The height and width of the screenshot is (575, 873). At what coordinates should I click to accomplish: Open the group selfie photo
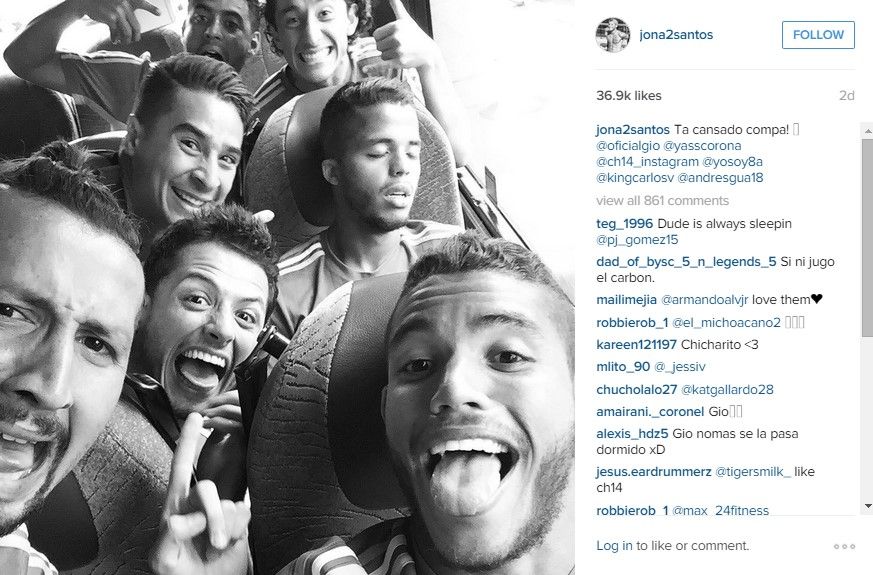coord(287,287)
